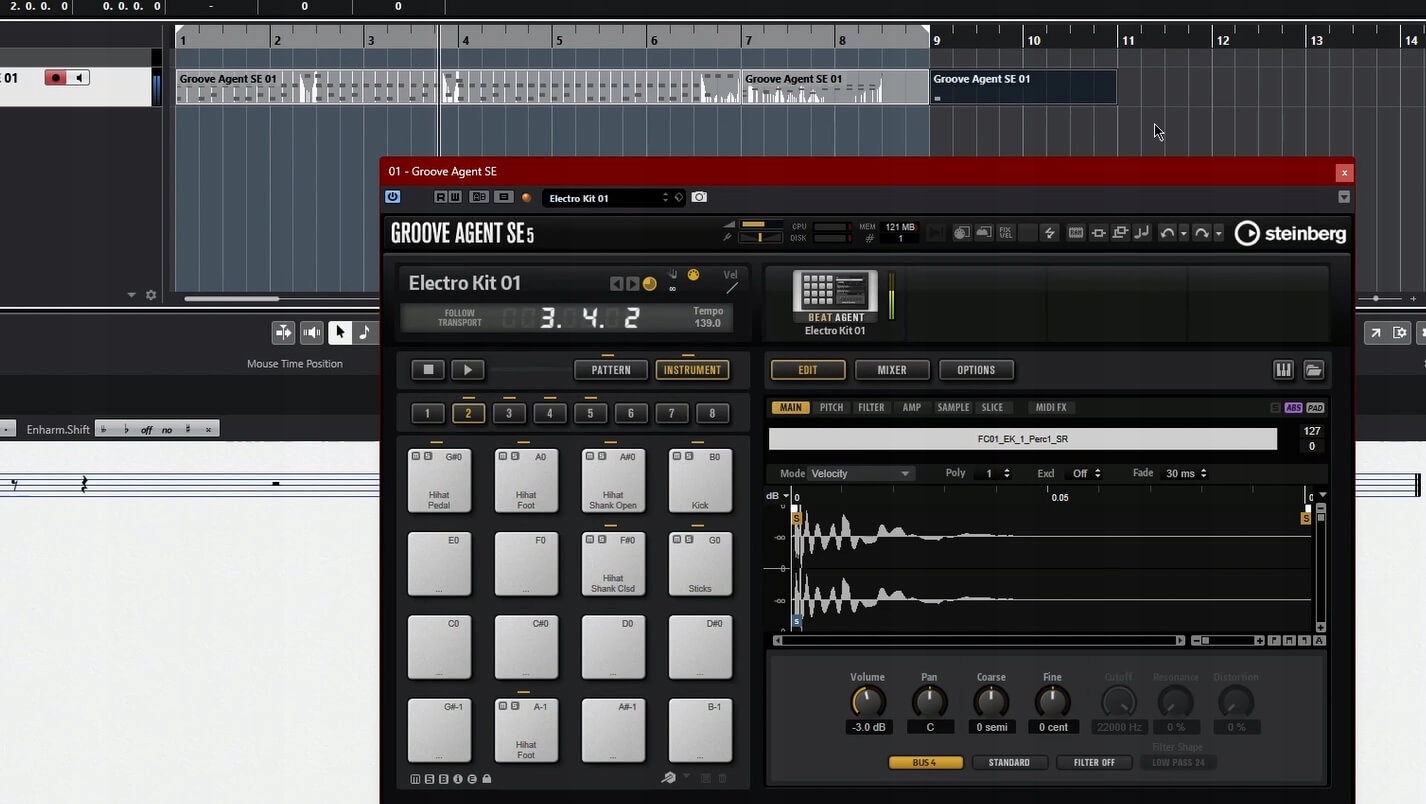The image size is (1426, 804).
Task: Toggle Follow Transport
Action: (460, 318)
